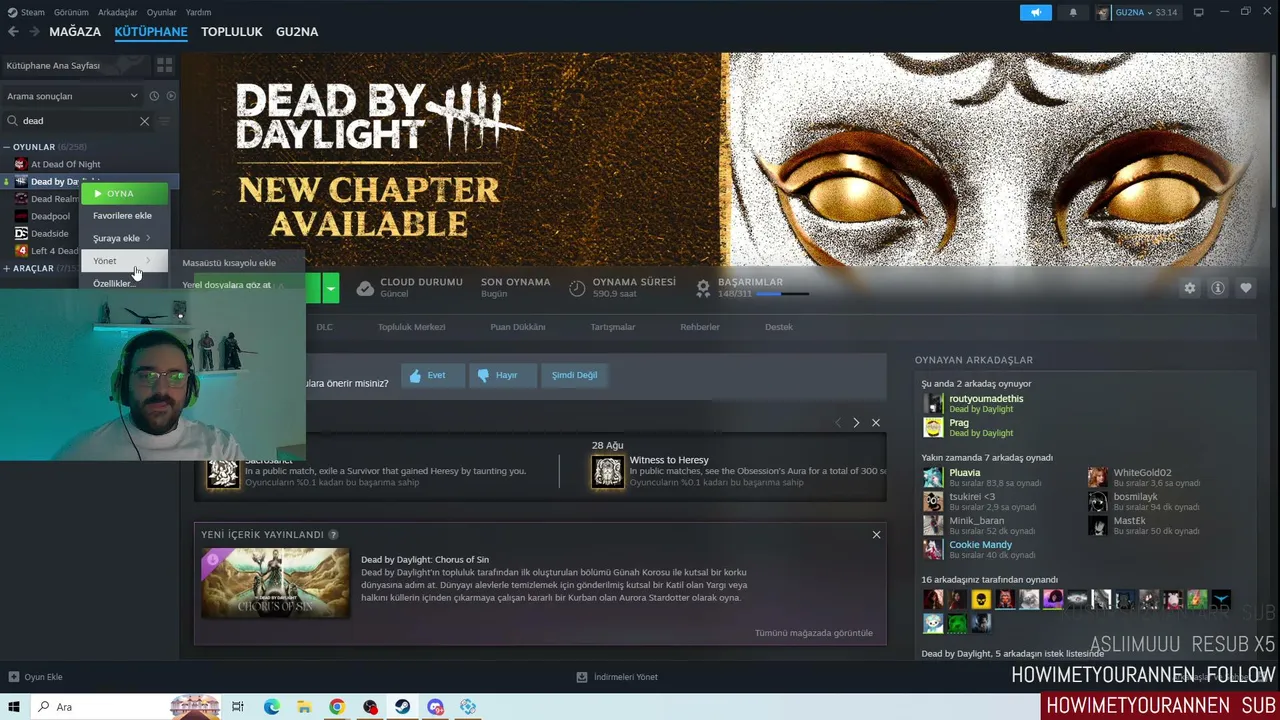The width and height of the screenshot is (1280, 720).
Task: Open Discord from the taskbar
Action: tap(436, 707)
